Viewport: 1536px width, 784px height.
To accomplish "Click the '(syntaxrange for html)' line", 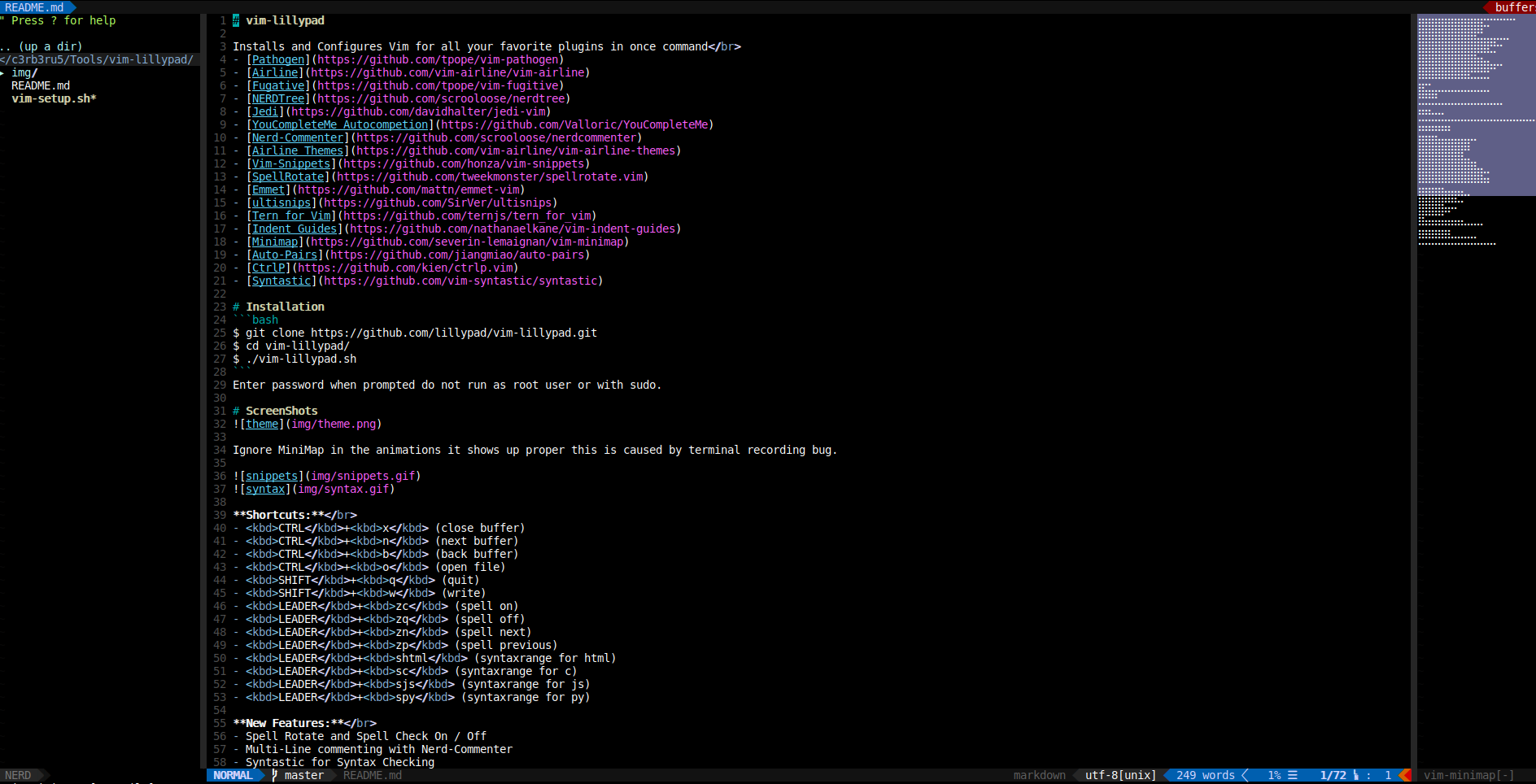I will [425, 658].
